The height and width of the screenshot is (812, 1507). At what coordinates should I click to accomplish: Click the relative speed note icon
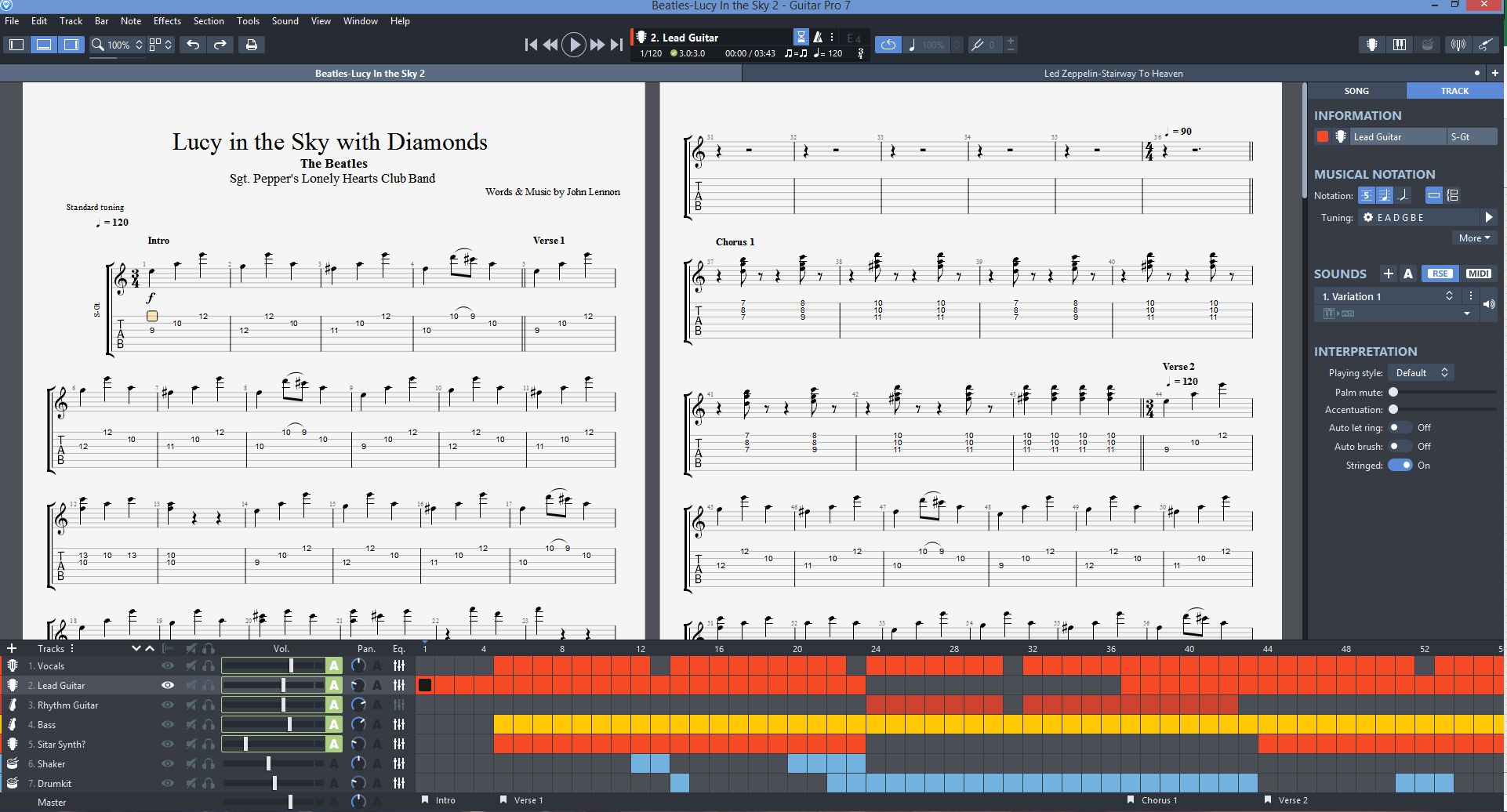tap(912, 45)
